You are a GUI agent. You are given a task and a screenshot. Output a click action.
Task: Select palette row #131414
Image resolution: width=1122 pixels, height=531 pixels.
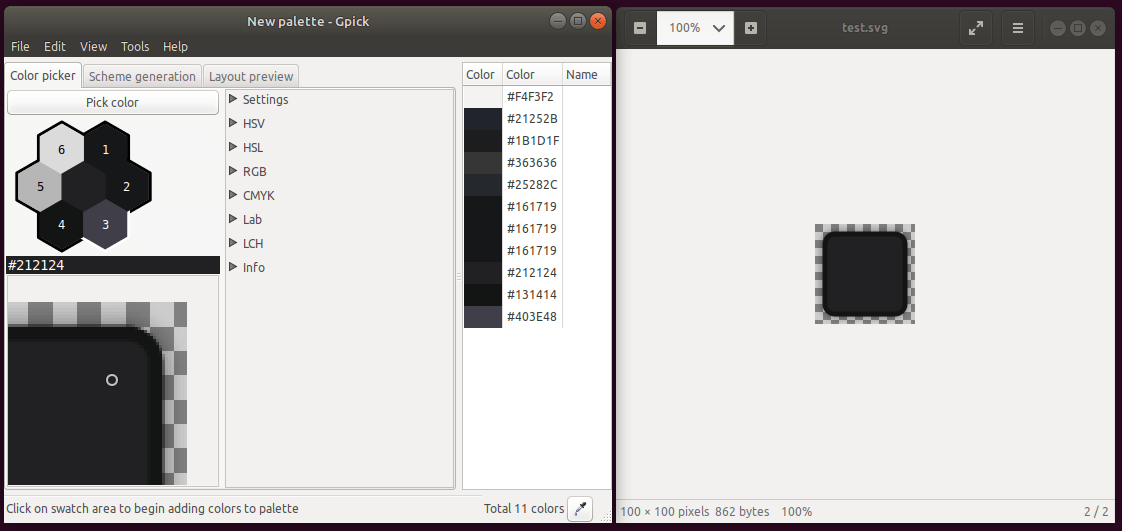537,295
